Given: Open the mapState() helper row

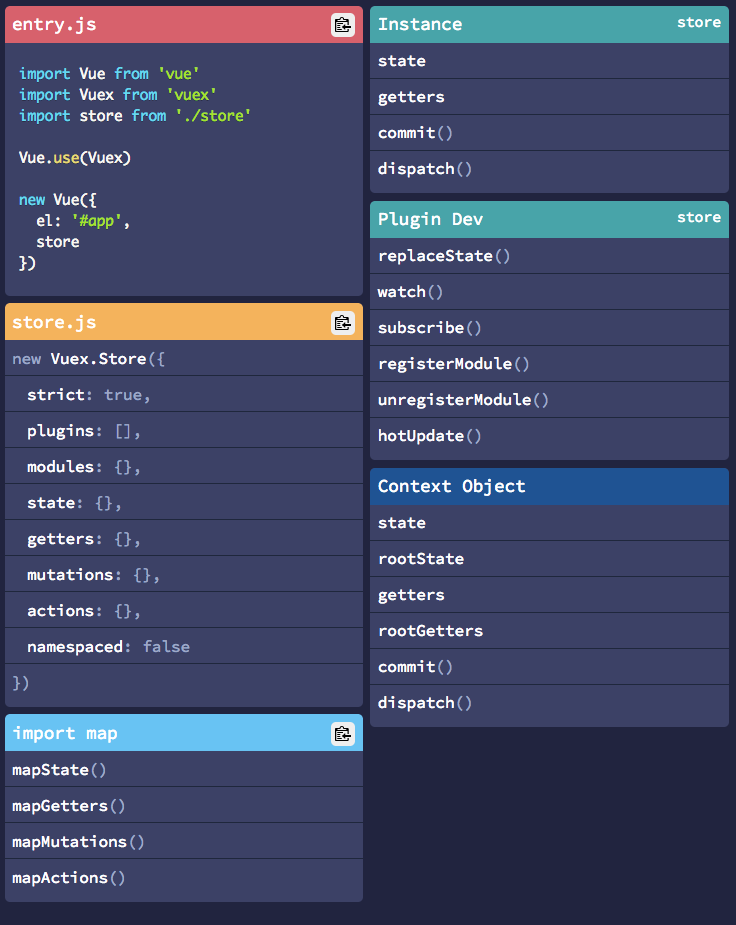Looking at the screenshot, I should coord(183,770).
